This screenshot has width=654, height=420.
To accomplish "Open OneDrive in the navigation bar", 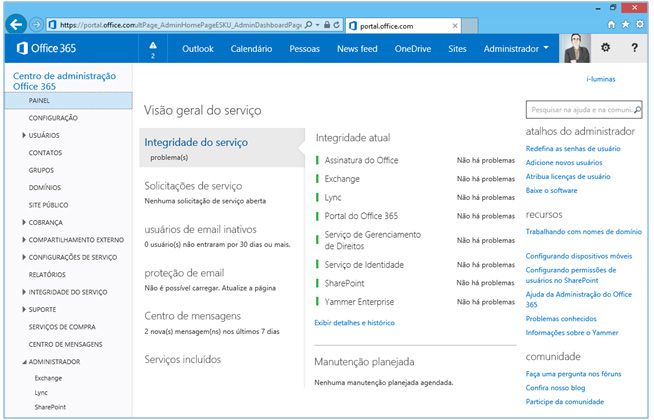I will pos(413,49).
